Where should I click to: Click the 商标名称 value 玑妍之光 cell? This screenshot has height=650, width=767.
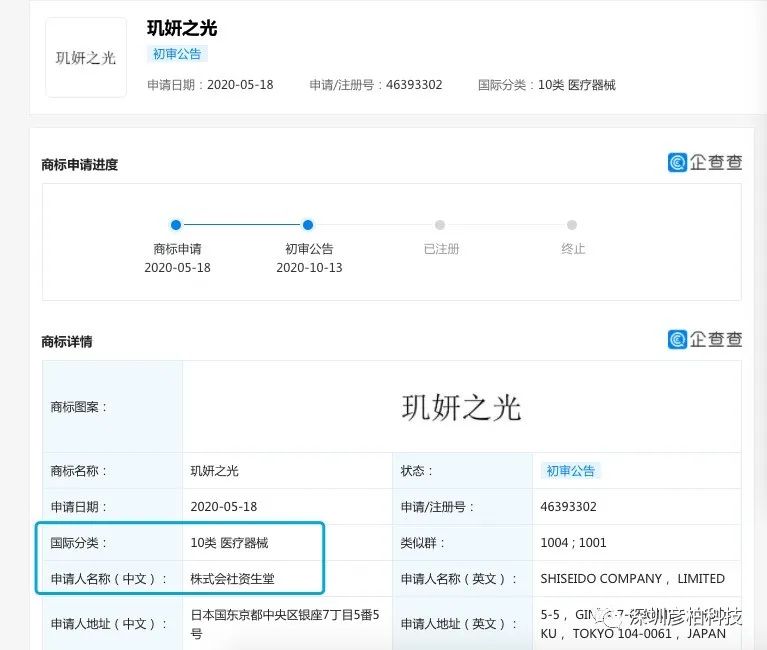pos(288,471)
